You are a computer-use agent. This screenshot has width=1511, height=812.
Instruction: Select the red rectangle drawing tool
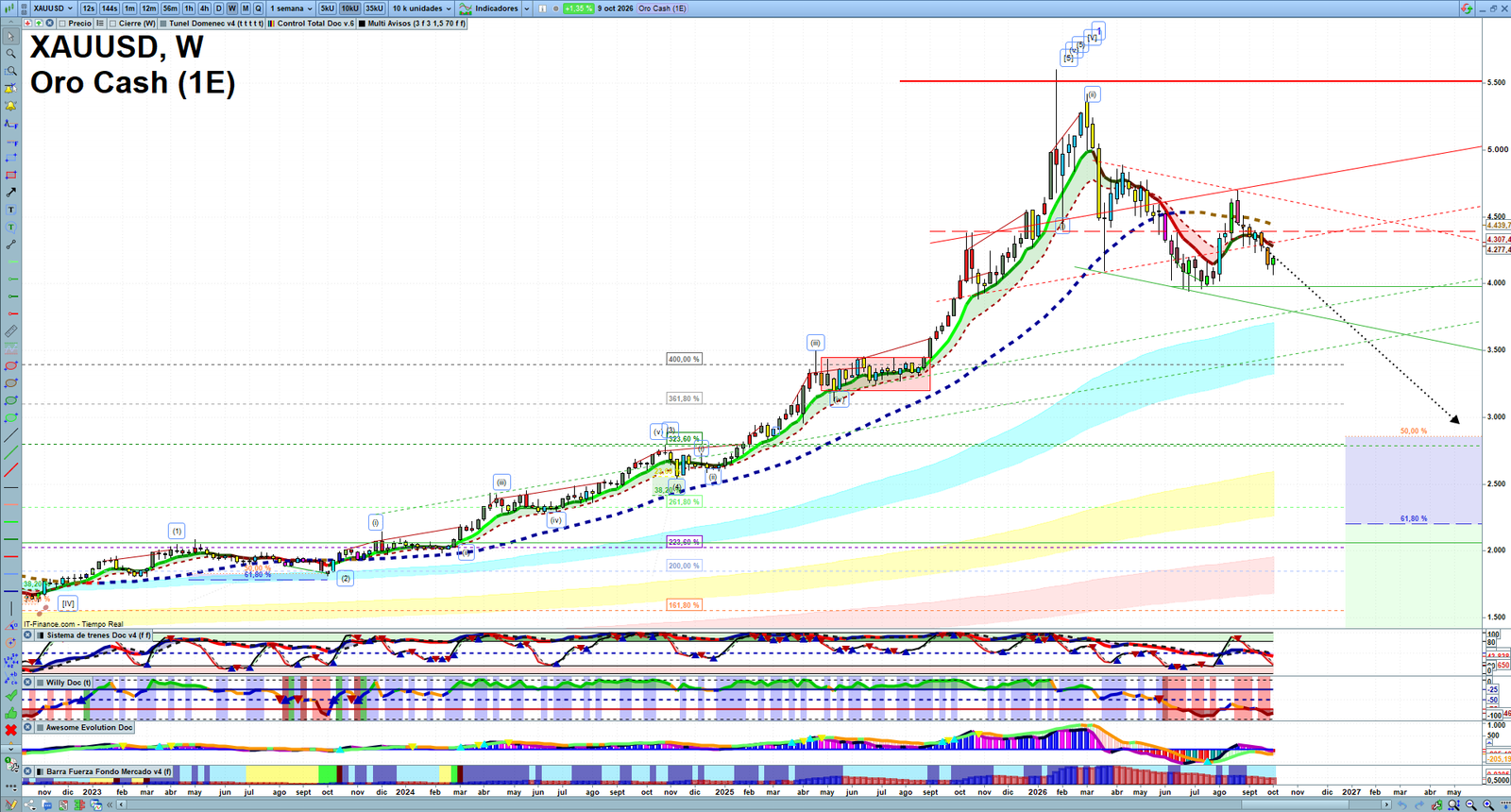click(10, 176)
